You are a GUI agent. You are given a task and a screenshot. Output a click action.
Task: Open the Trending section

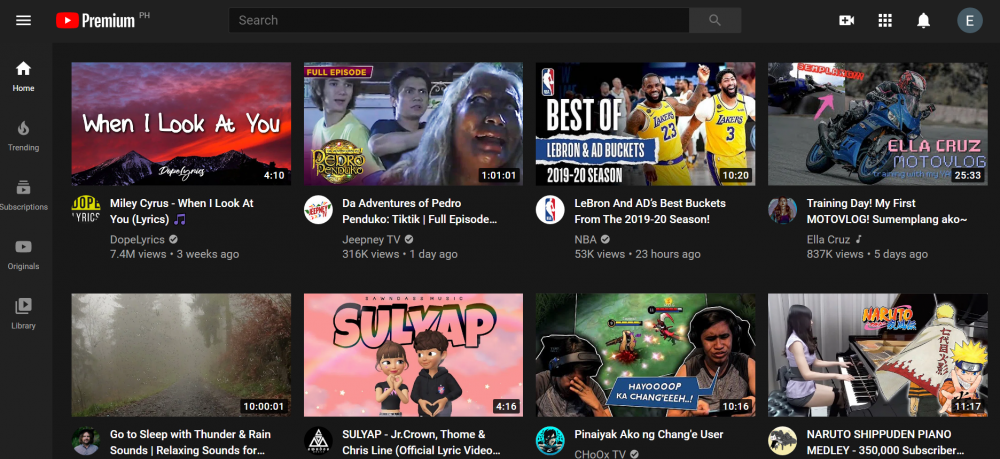[x=24, y=136]
